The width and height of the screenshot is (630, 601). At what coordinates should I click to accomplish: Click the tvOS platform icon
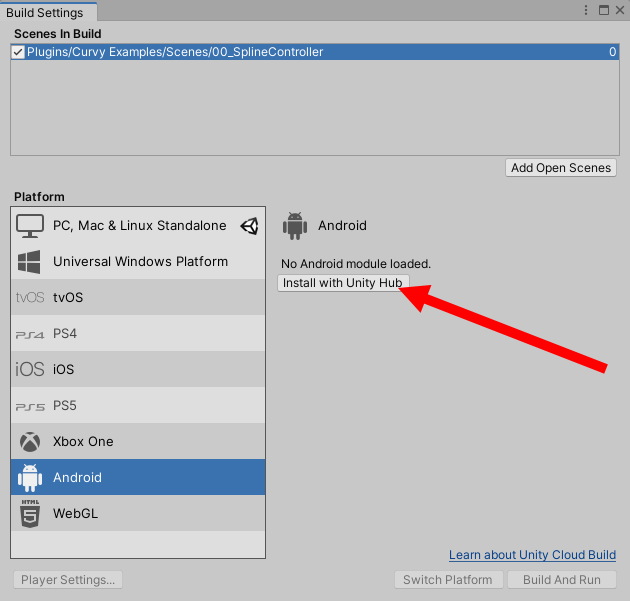tap(30, 298)
